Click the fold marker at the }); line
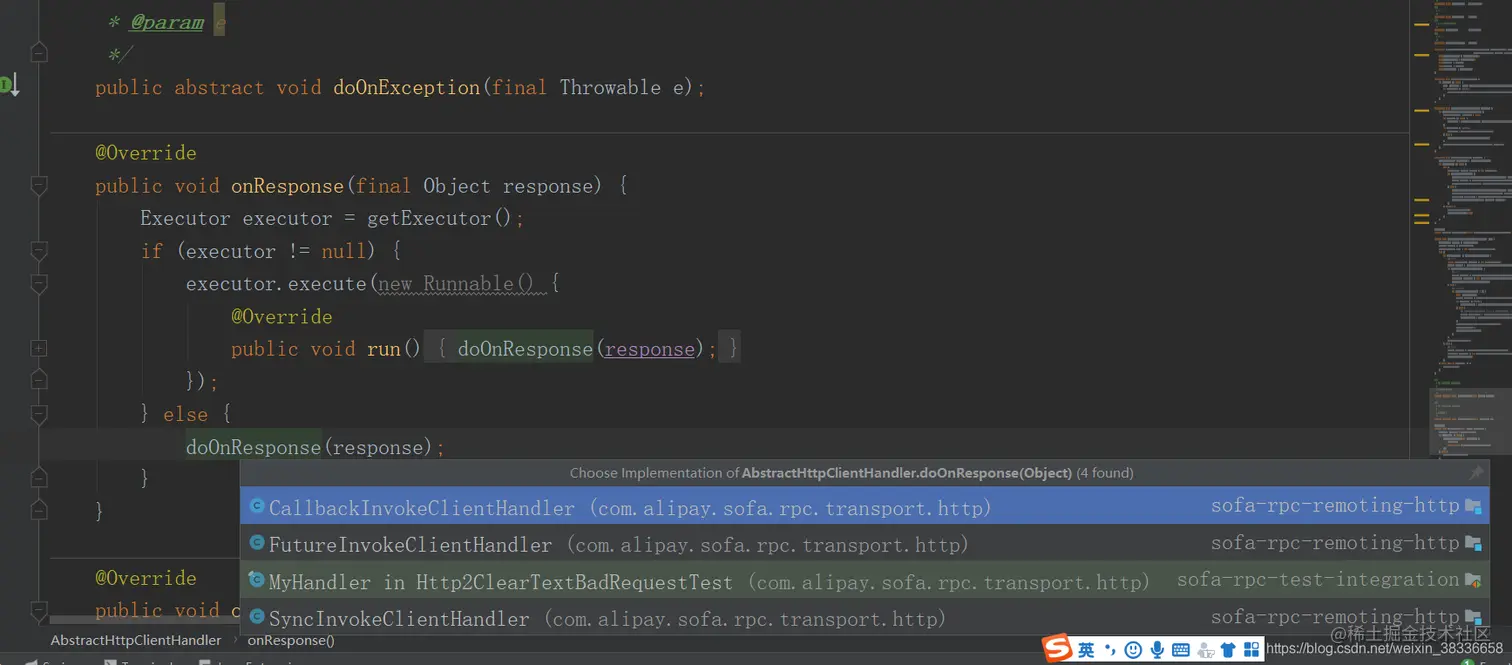1512x665 pixels. (x=39, y=381)
